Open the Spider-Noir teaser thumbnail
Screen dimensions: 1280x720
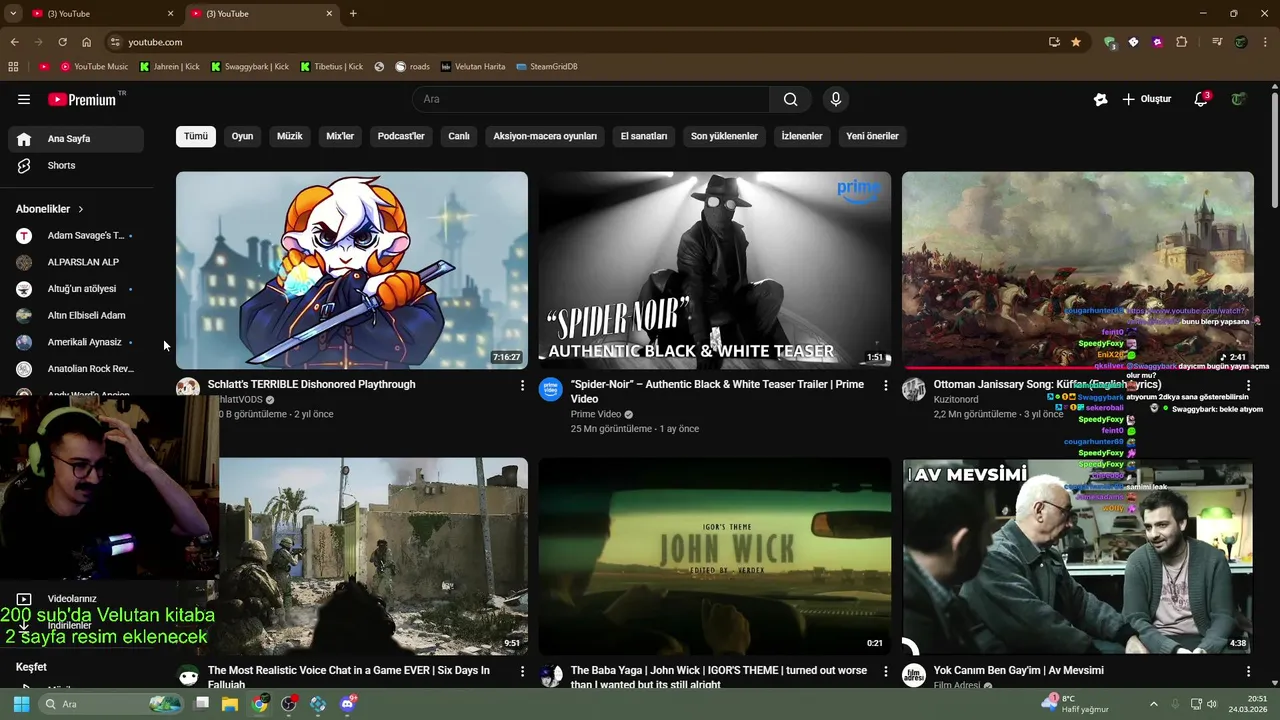tap(715, 270)
